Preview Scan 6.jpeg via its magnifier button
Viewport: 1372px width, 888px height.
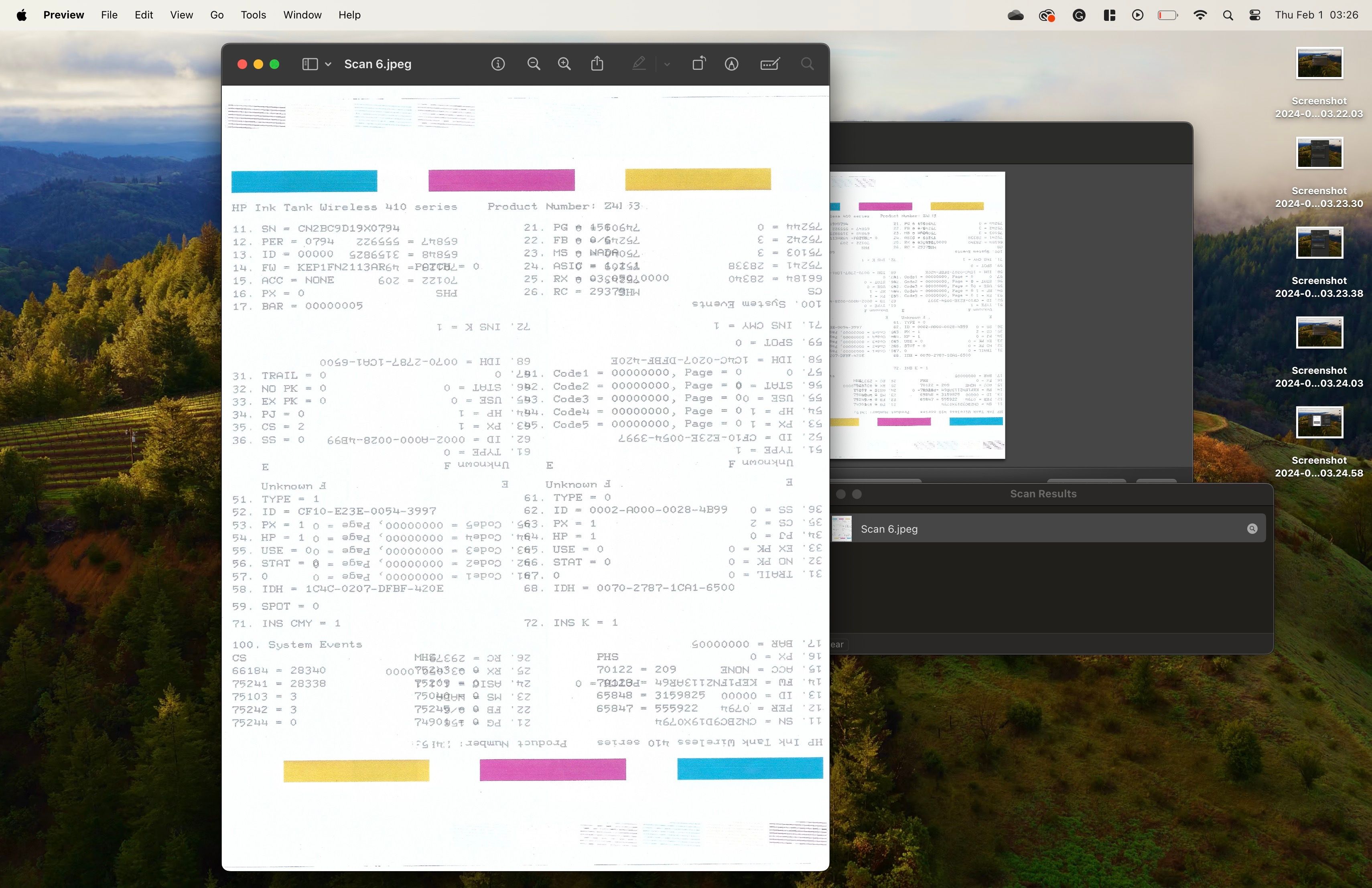tap(1252, 529)
